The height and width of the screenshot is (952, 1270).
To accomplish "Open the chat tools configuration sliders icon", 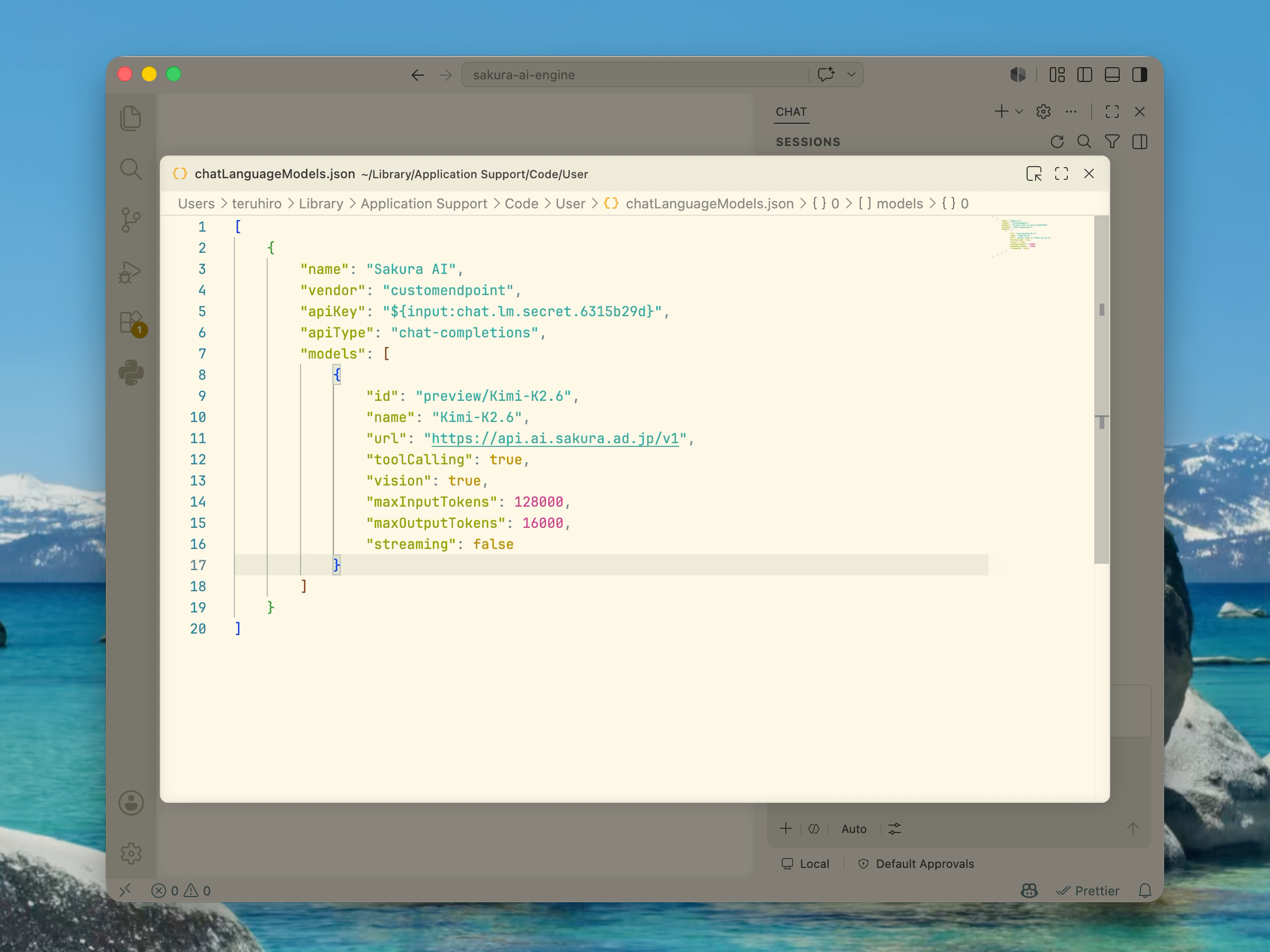I will tap(894, 829).
